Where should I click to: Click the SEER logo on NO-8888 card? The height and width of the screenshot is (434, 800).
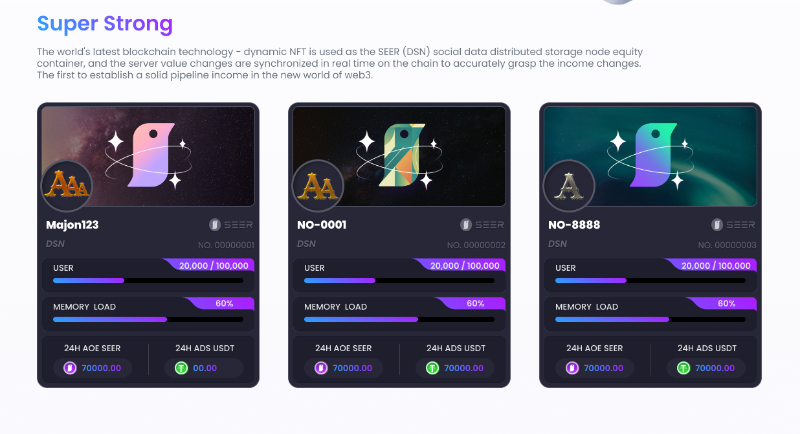point(734,225)
